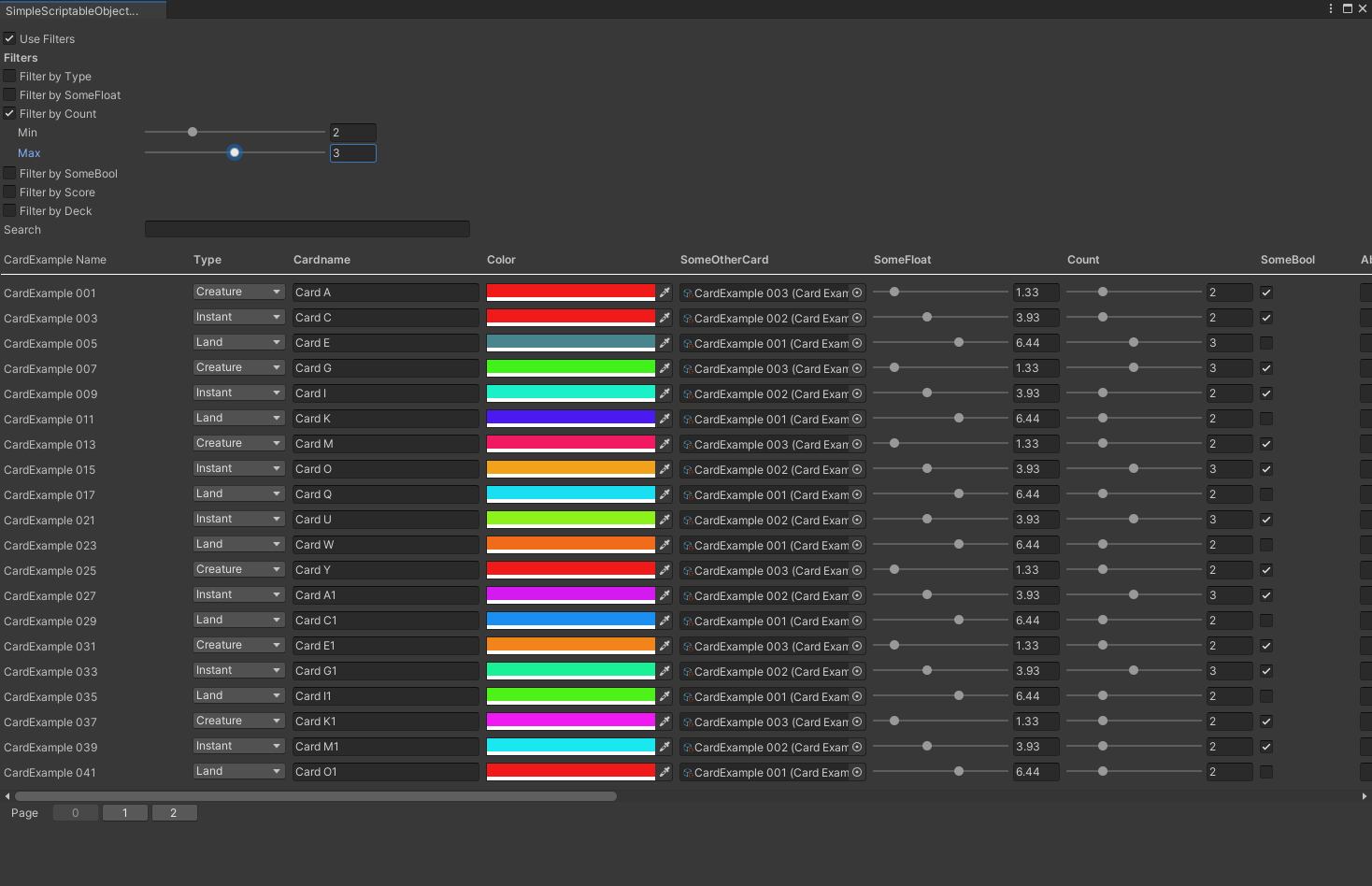Open object picker in the CardExample 035 row

coord(857,696)
